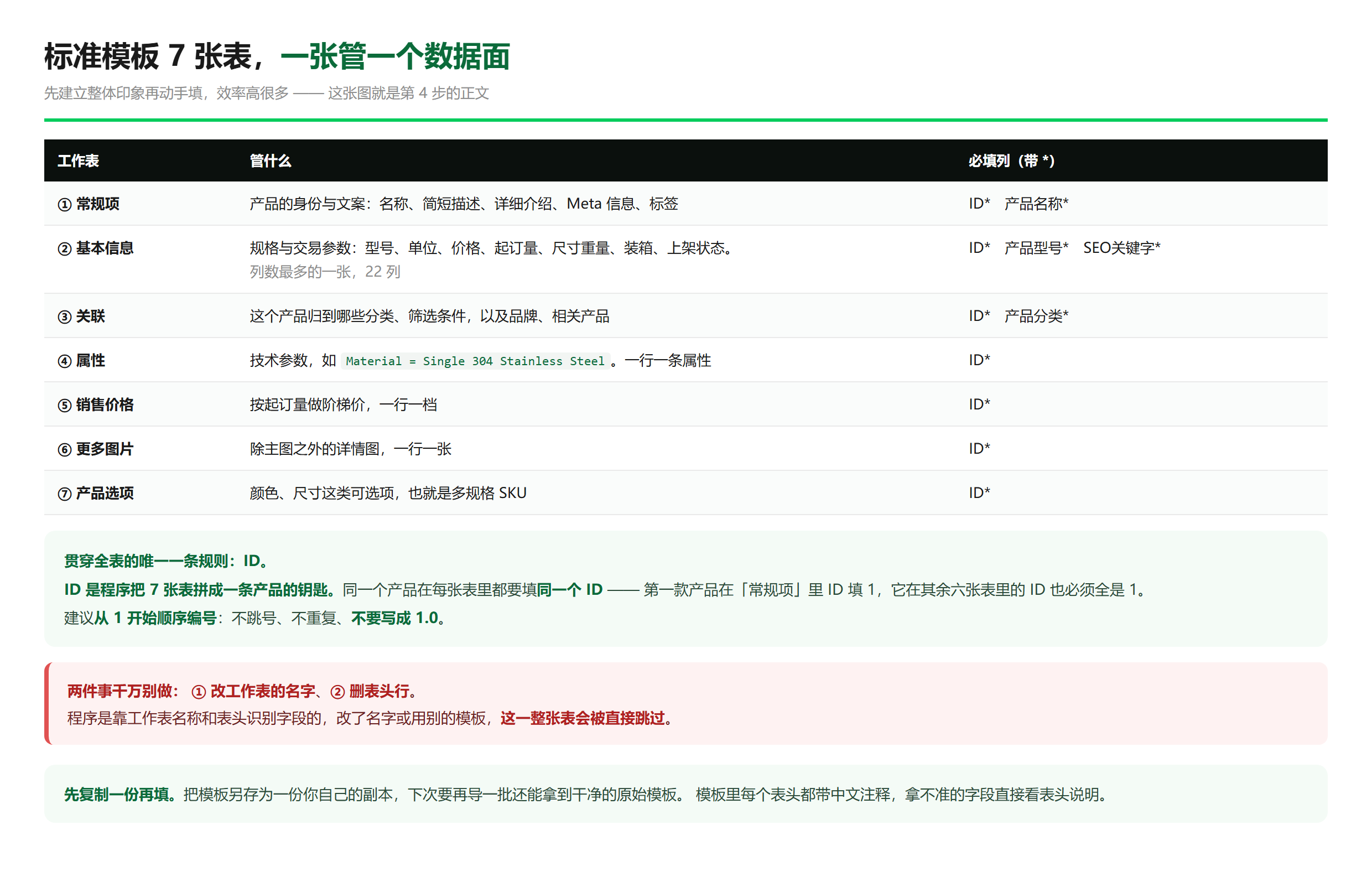Select the '② 基本信息' row label
Image resolution: width=1372 pixels, height=882 pixels.
(96, 248)
